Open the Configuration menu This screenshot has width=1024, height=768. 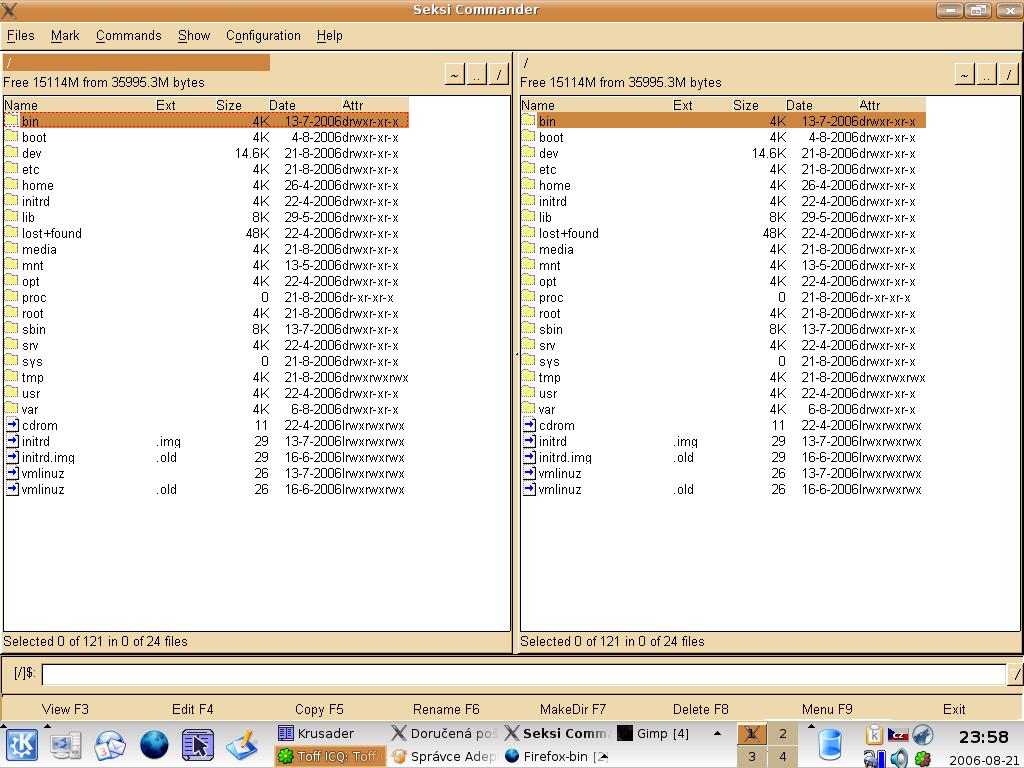[x=263, y=35]
